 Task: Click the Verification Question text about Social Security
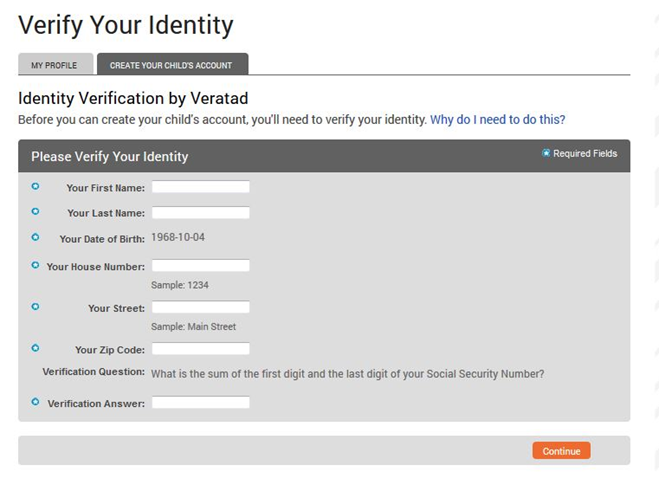347,374
